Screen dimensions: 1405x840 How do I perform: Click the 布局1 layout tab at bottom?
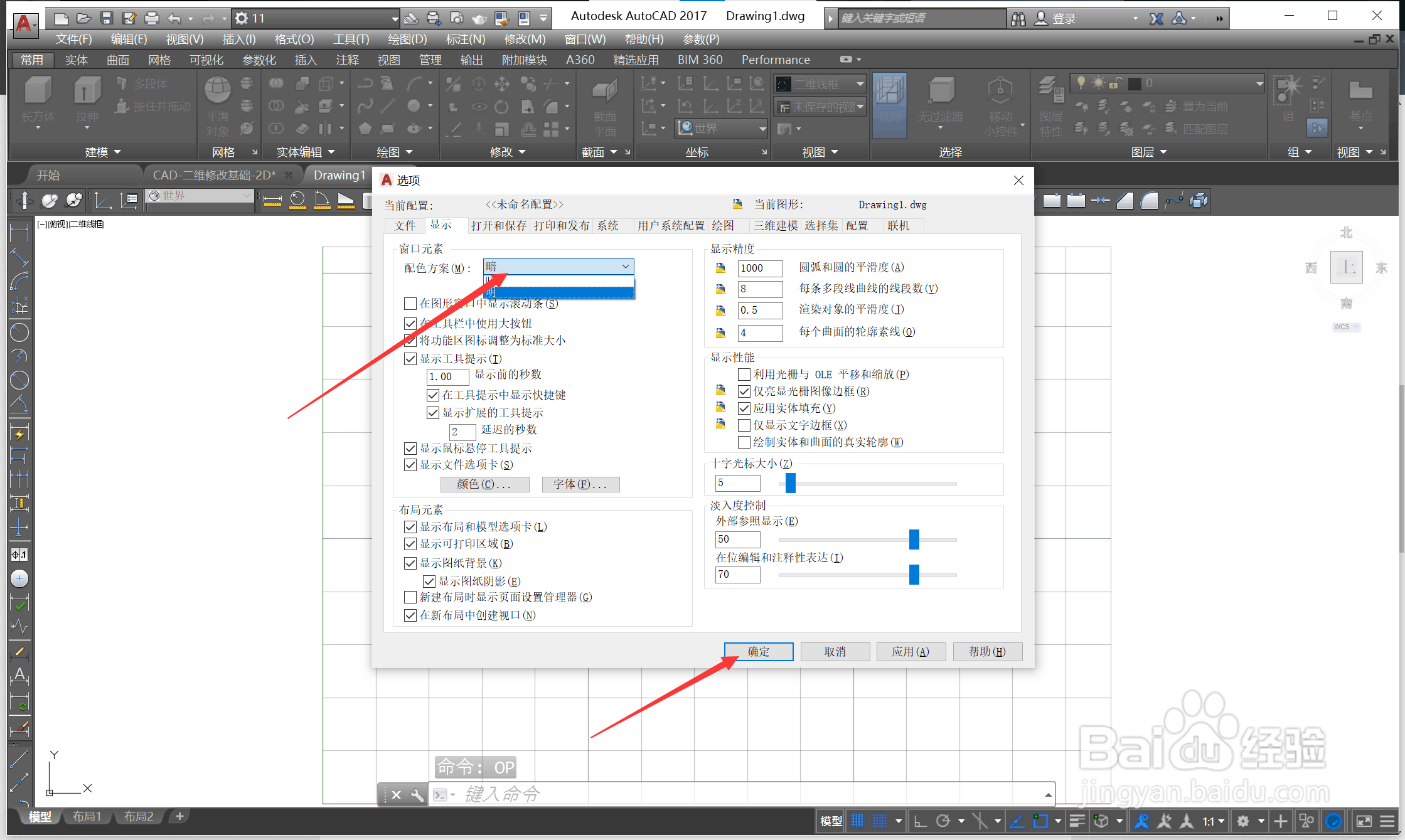coord(87,816)
